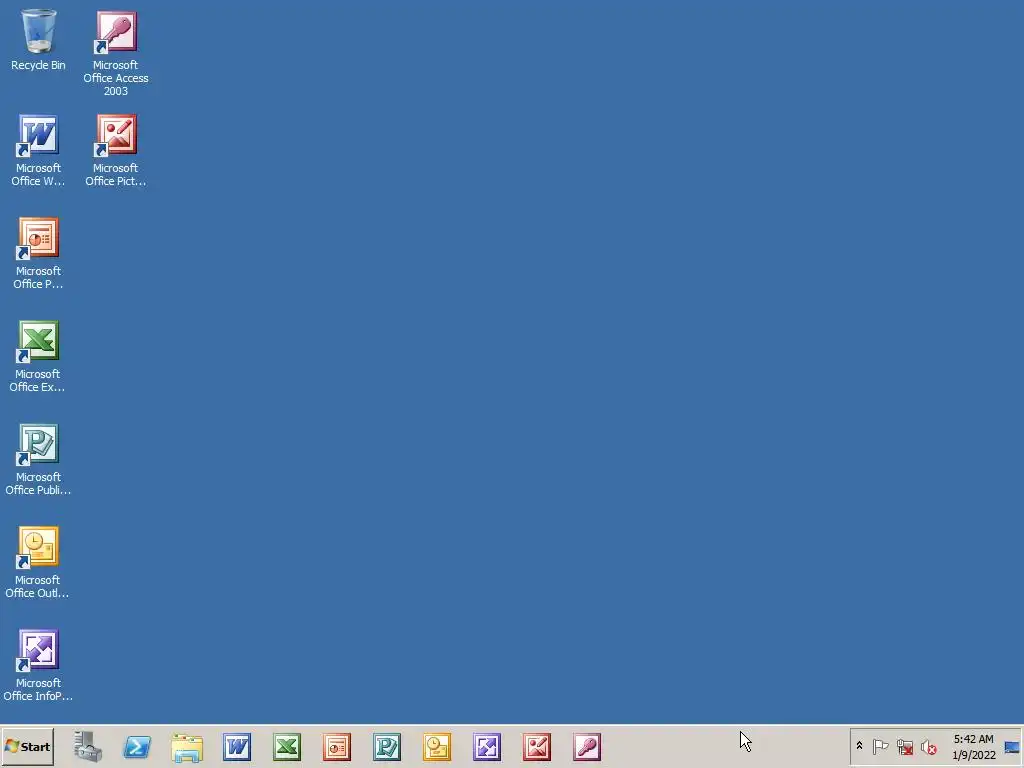The image size is (1024, 768).
Task: Select Microsoft Office InfoPath desktop shortcut
Action: [38, 666]
